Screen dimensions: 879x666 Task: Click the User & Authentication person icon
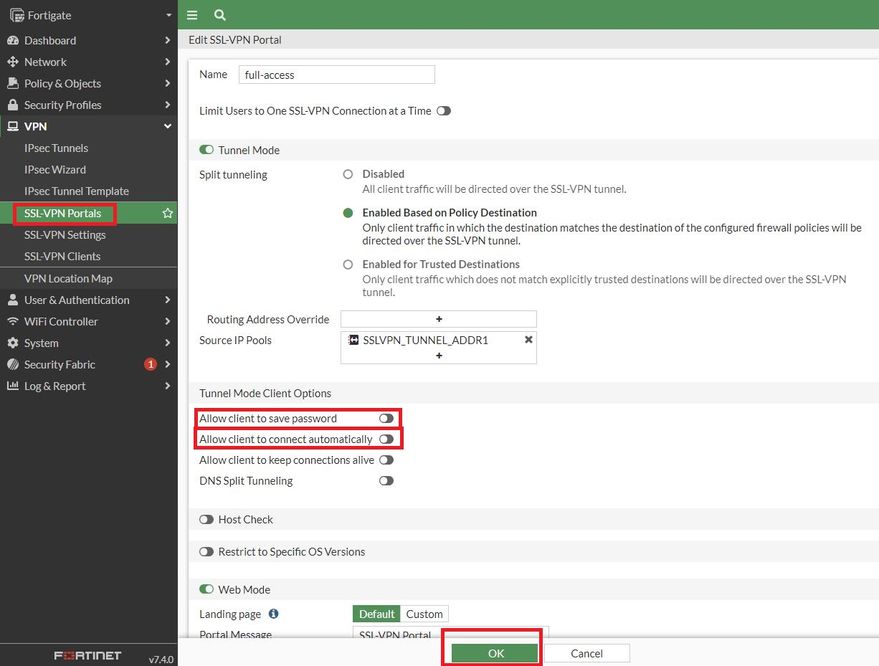(13, 300)
